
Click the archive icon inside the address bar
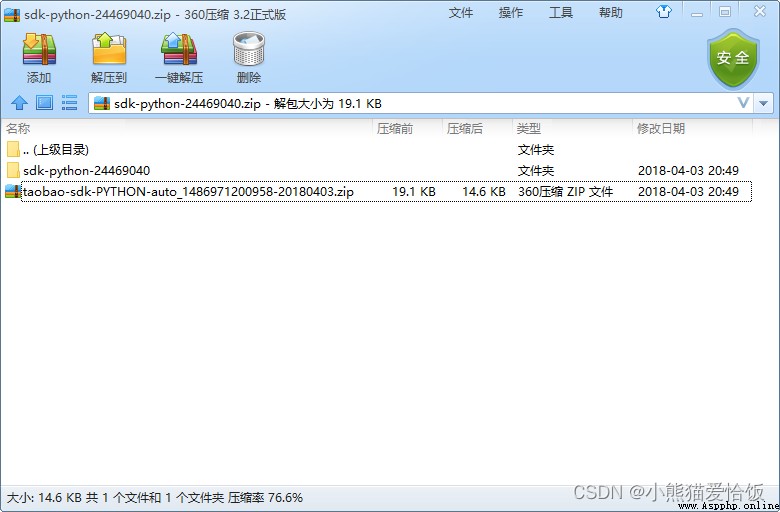pos(102,103)
